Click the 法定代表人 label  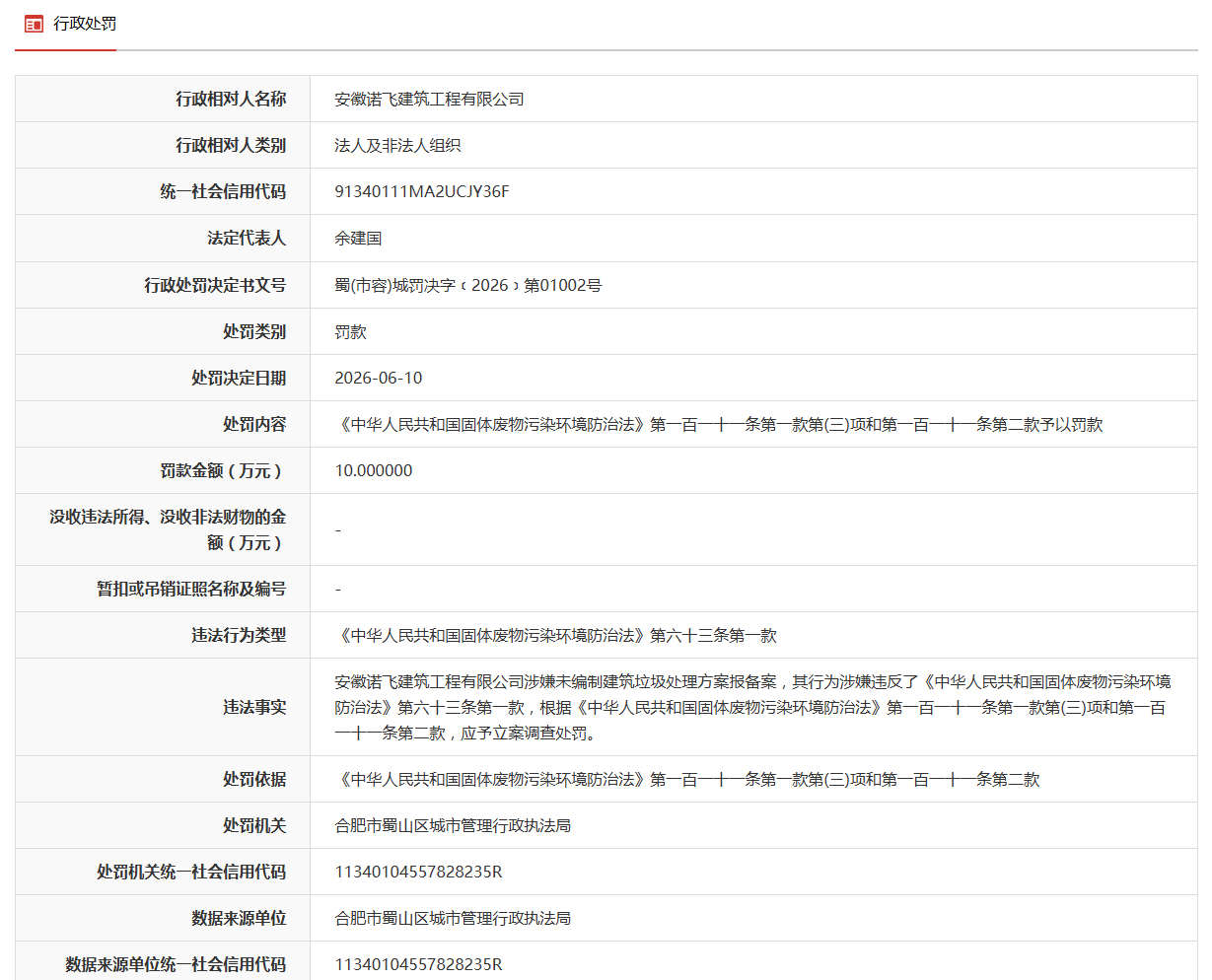tap(247, 238)
